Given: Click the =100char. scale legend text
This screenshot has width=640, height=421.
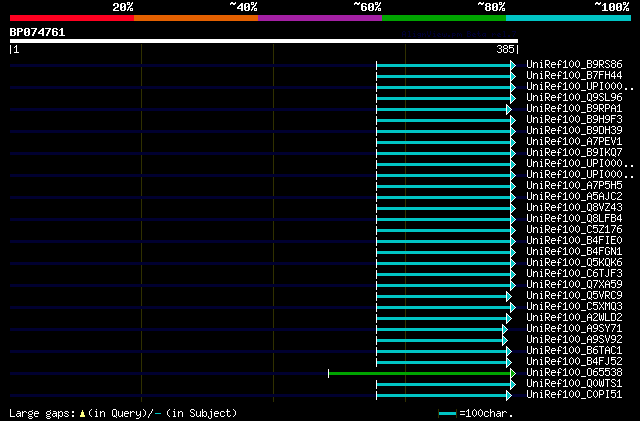Looking at the screenshot, I should (486, 413).
